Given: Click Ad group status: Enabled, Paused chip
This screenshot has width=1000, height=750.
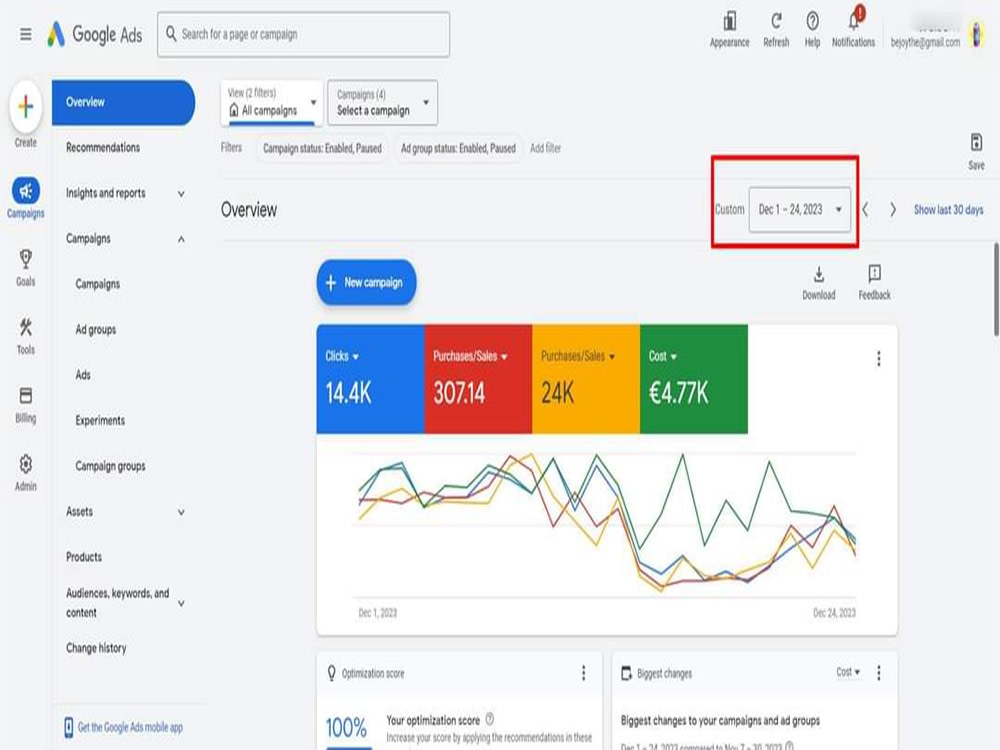Looking at the screenshot, I should [458, 149].
